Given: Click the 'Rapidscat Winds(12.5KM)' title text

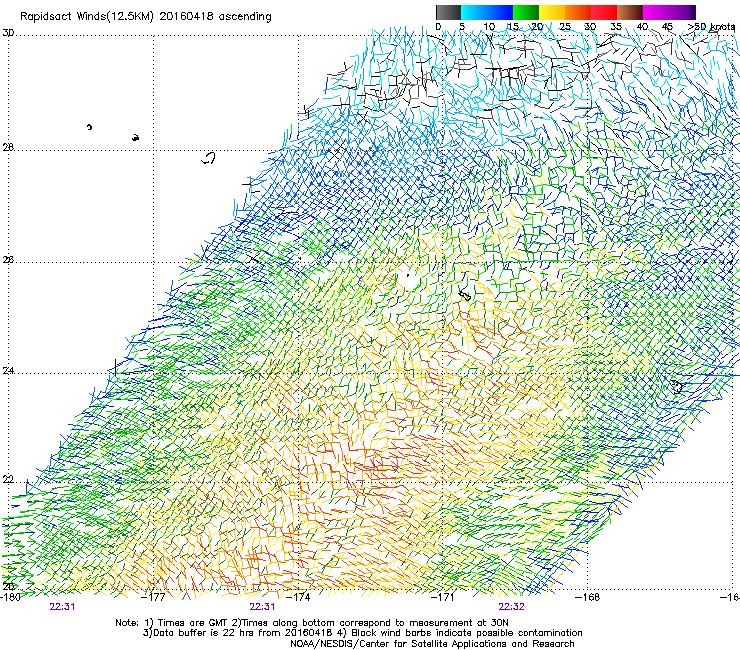Looking at the screenshot, I should 87,17.
